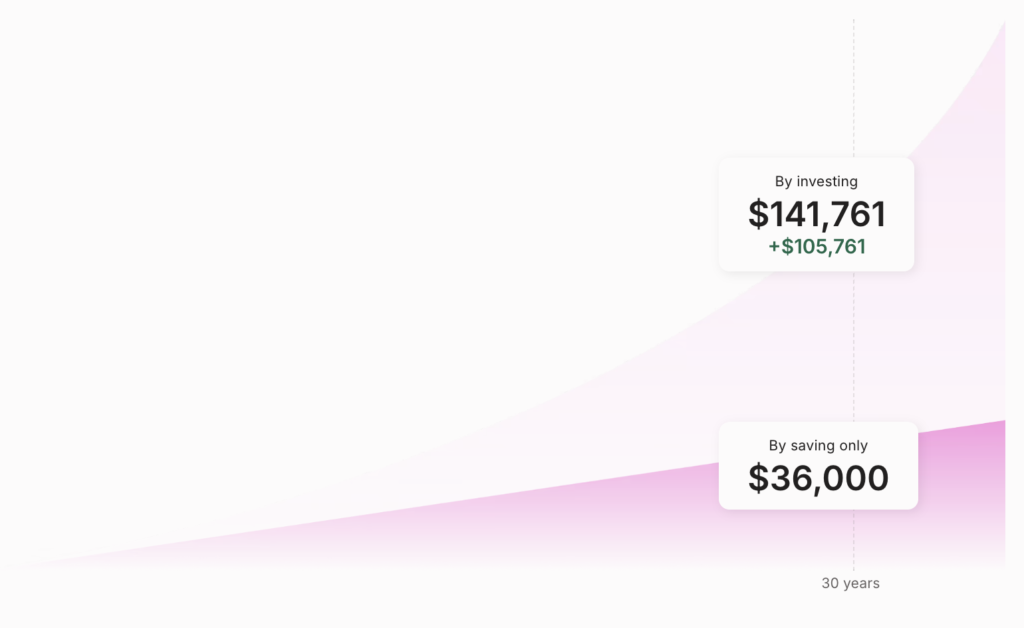Click the "By saving only" label text
Viewport: 1024px width, 628px height.
[817, 446]
